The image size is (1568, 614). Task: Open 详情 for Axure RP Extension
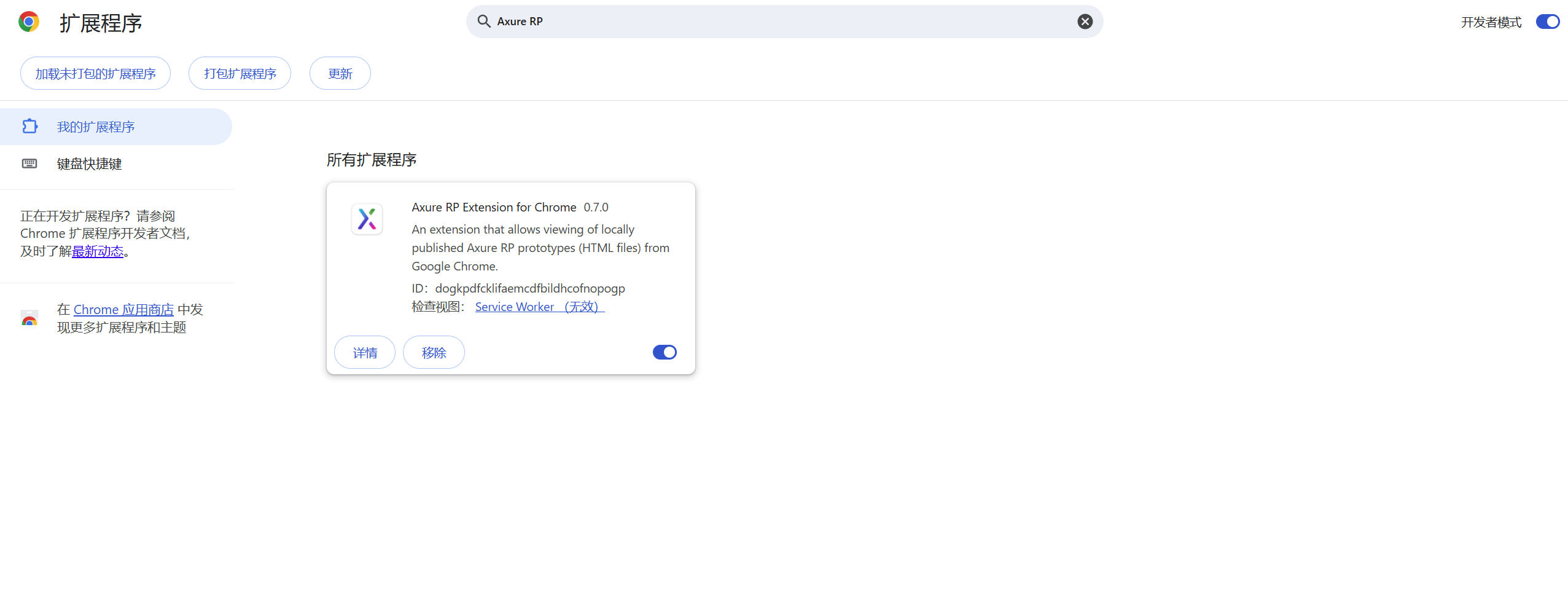pyautogui.click(x=365, y=352)
